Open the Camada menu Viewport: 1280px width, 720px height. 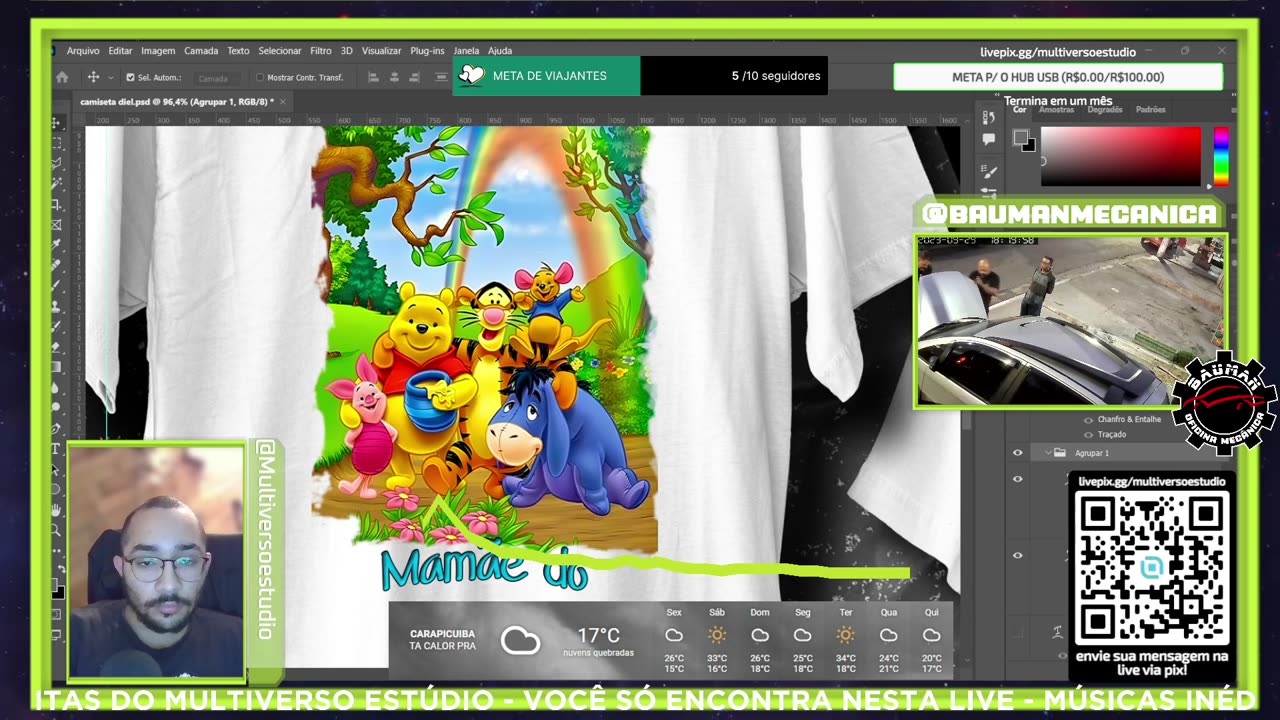(x=201, y=50)
